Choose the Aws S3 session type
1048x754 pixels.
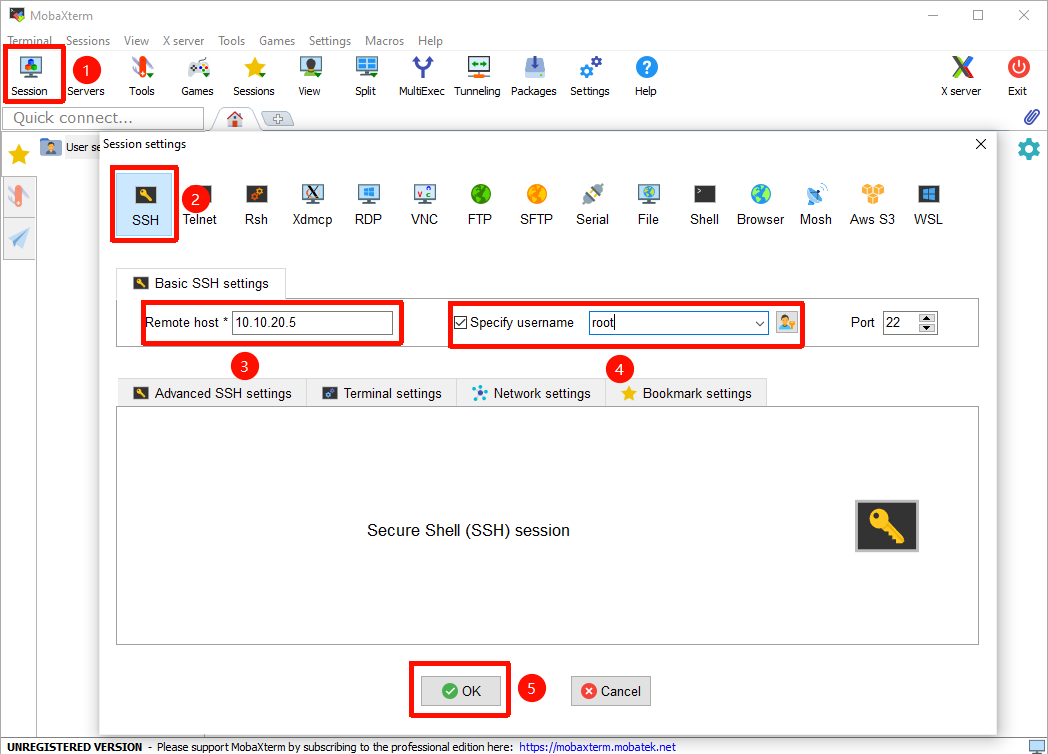[x=872, y=204]
